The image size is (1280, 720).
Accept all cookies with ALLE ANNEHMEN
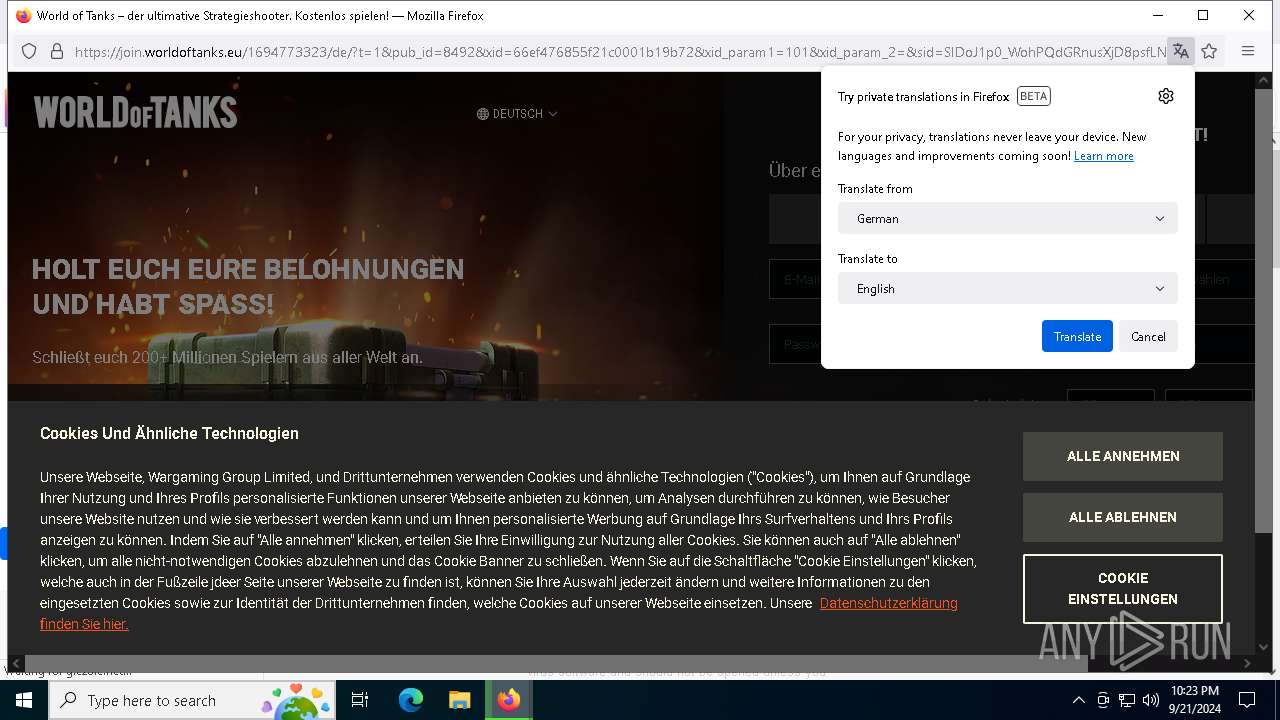1123,456
